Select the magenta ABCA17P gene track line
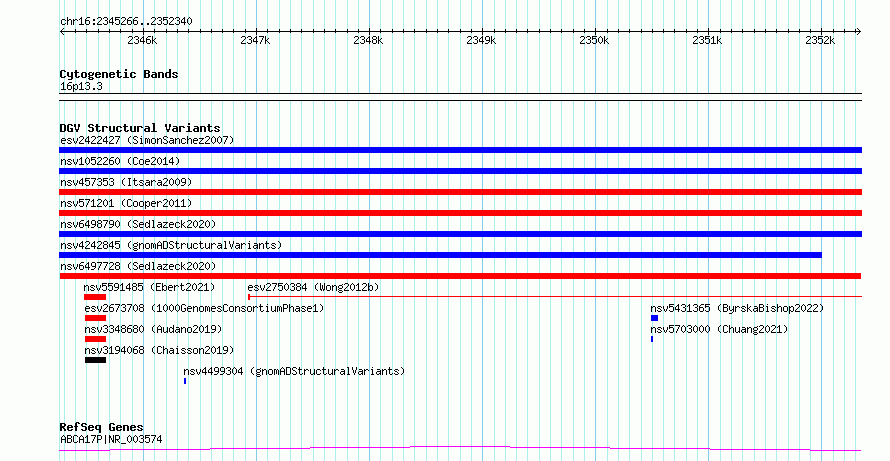Image resolution: width=890 pixels, height=461 pixels. 460,449
